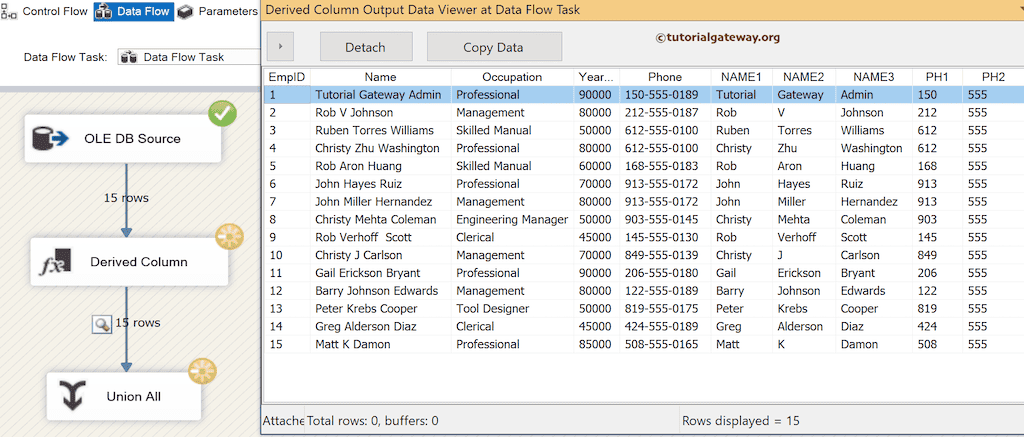The height and width of the screenshot is (437, 1024).
Task: Click the Name column header
Action: click(x=381, y=76)
